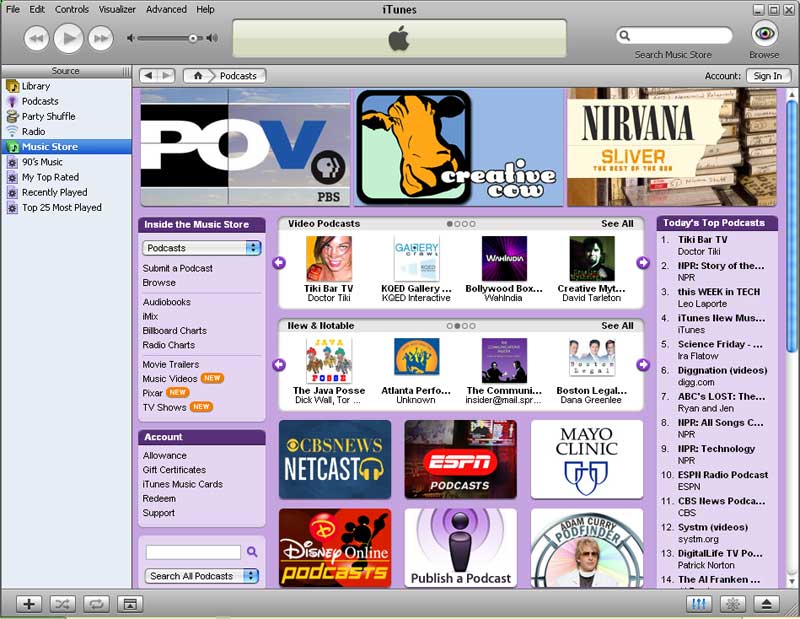Click New & Notable right arrow
This screenshot has height=619, width=800.
[x=643, y=364]
